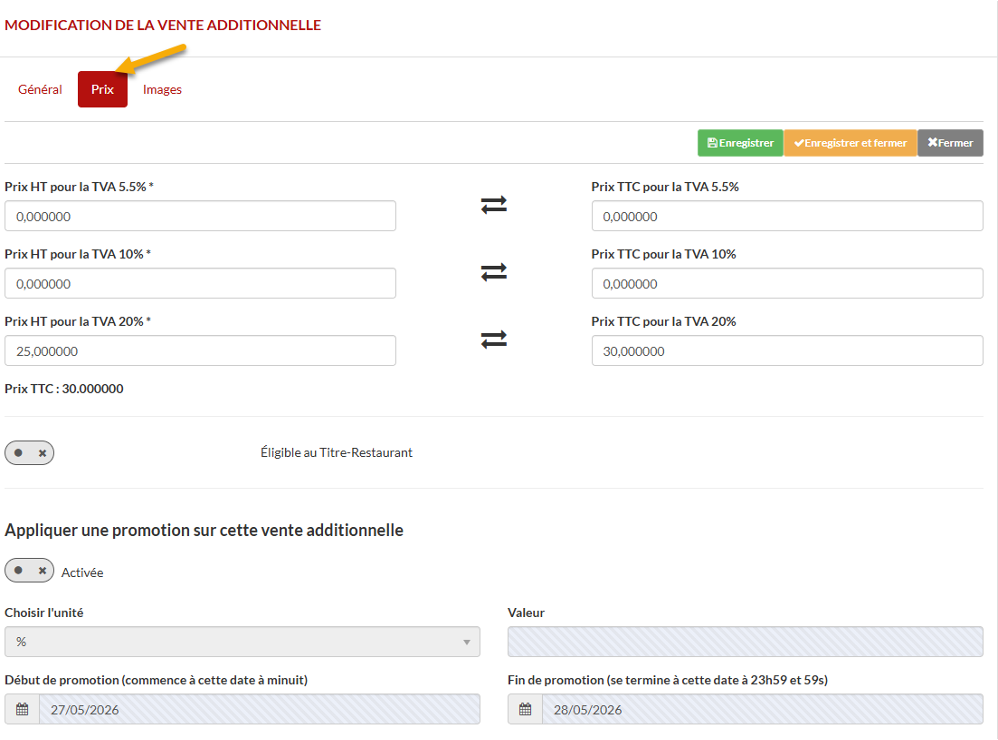Viewport: 998px width, 740px height.
Task: Click the Début de promotion date 27/05/2026
Action: pyautogui.click(x=260, y=709)
